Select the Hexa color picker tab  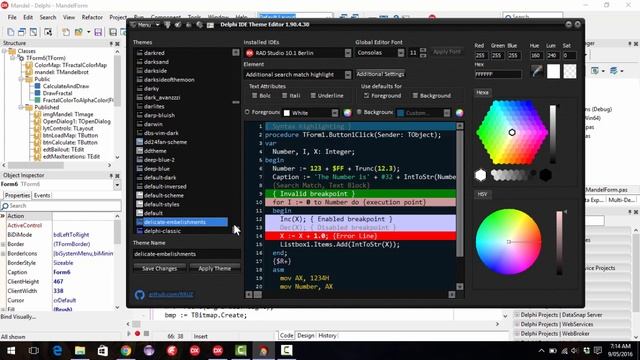tap(482, 93)
